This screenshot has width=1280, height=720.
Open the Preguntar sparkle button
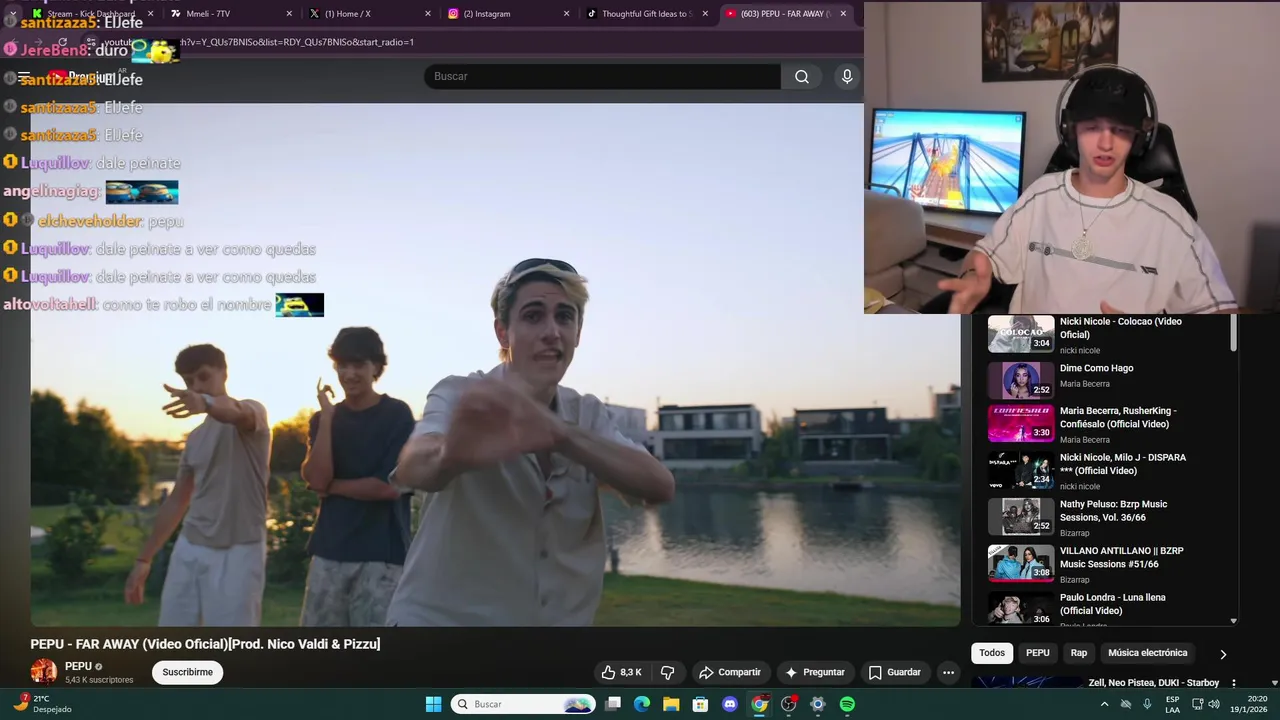pyautogui.click(x=815, y=672)
